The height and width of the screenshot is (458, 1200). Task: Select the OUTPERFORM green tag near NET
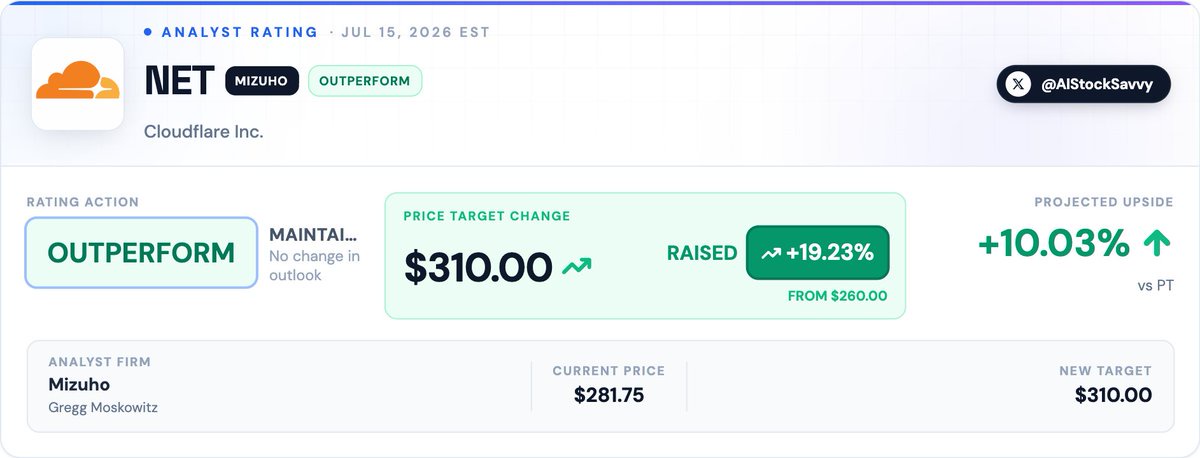(365, 81)
